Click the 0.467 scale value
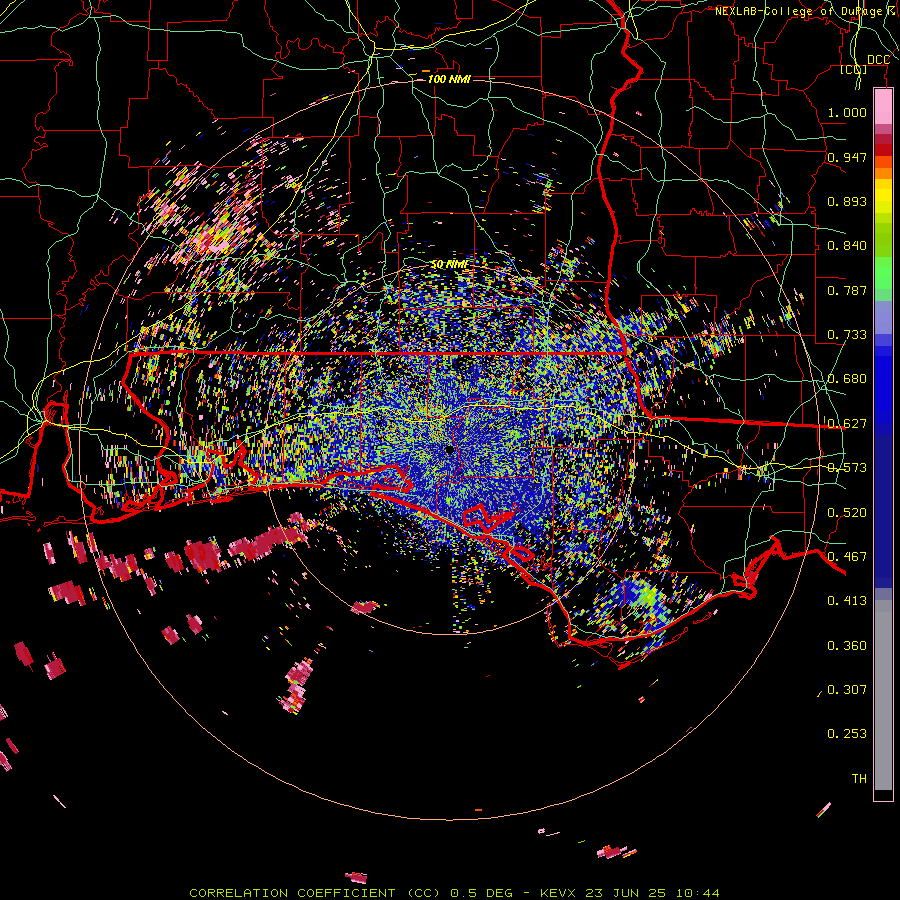The height and width of the screenshot is (900, 900). [847, 557]
